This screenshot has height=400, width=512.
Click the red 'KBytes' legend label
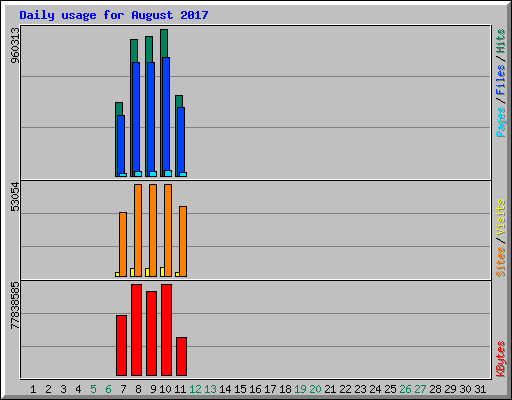pyautogui.click(x=501, y=359)
